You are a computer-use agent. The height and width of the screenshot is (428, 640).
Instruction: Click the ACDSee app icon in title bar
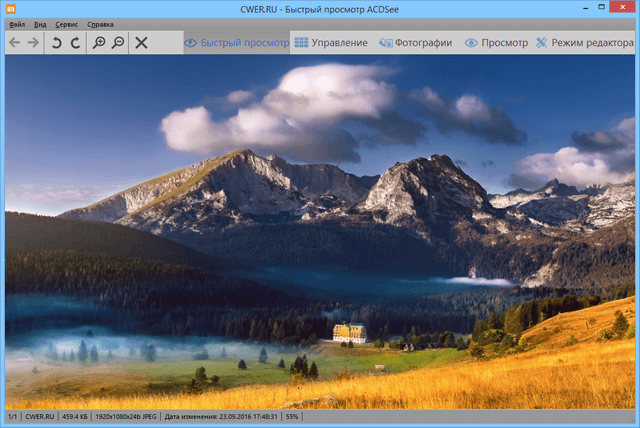click(x=11, y=9)
